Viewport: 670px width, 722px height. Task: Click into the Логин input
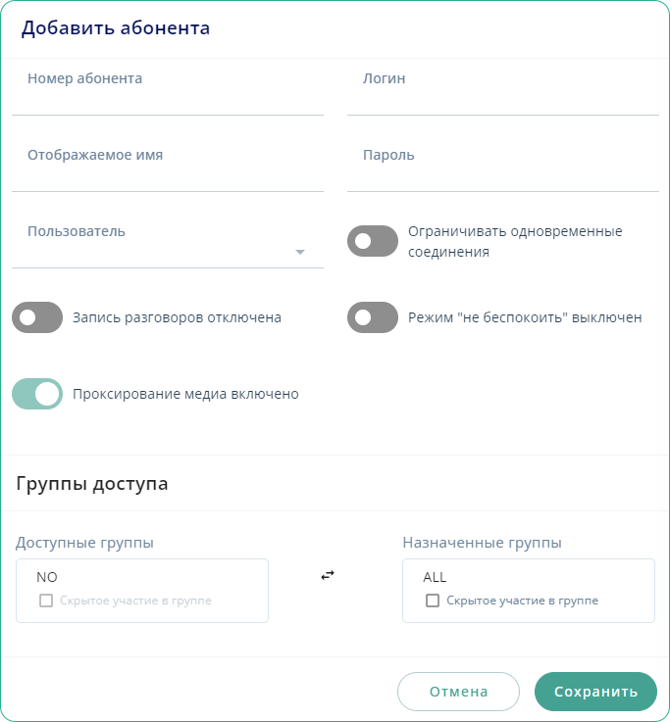502,96
